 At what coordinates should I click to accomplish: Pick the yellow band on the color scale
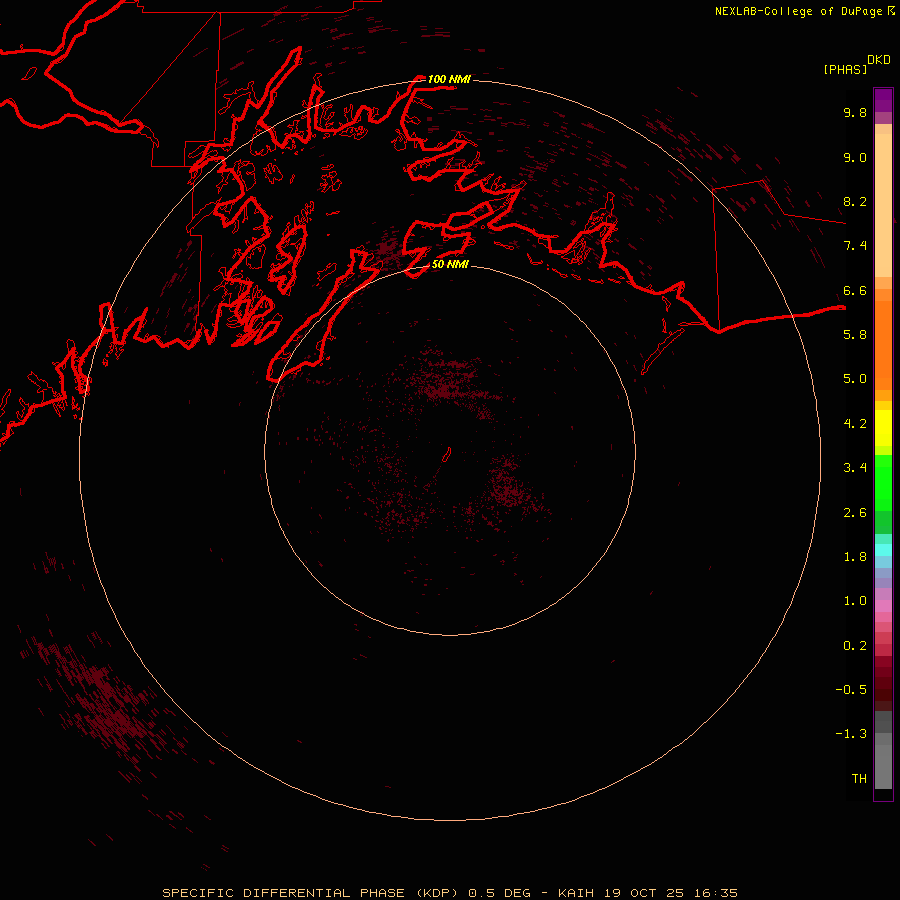pyautogui.click(x=883, y=428)
